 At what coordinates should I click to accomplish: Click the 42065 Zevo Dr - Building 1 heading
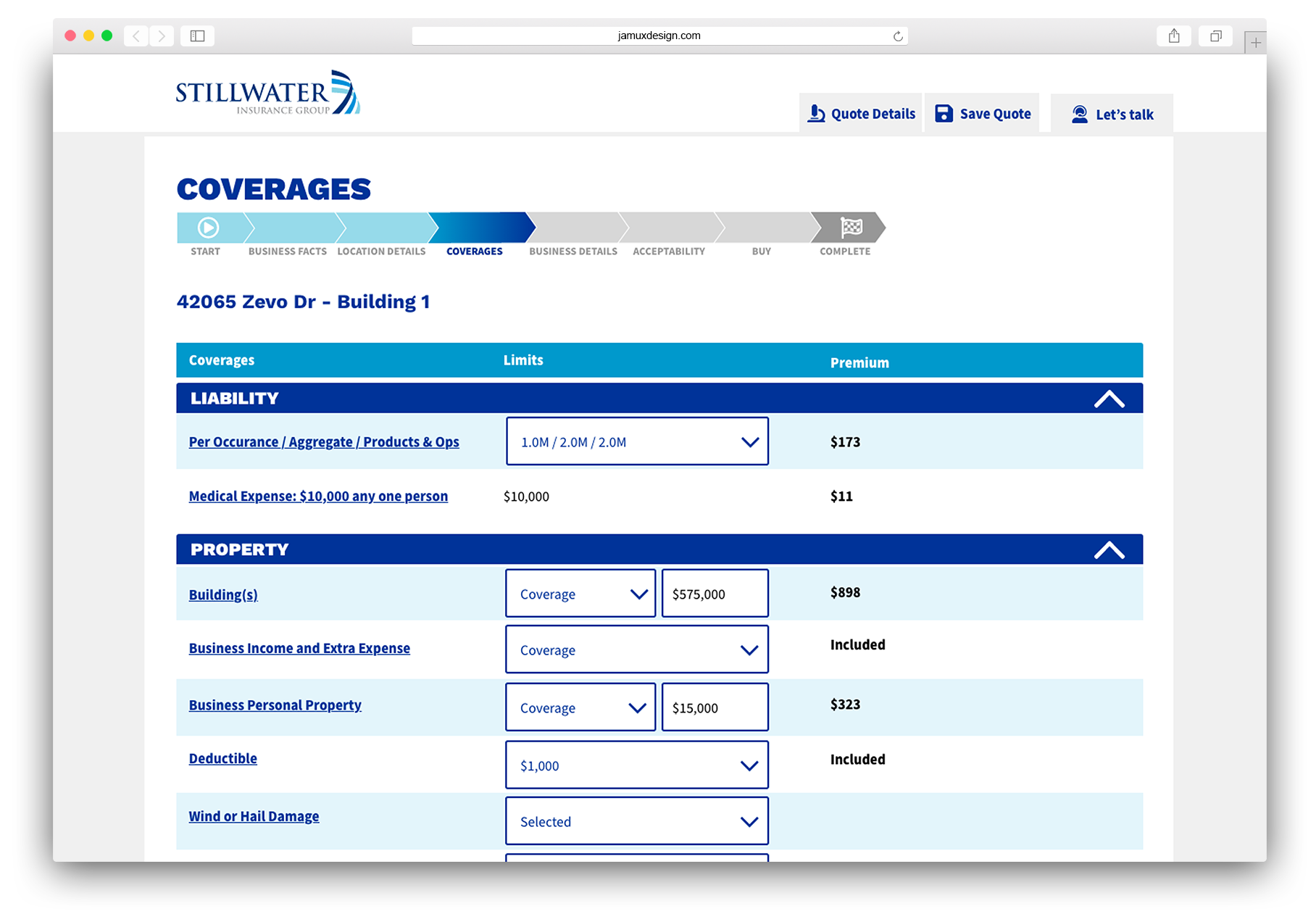point(303,302)
